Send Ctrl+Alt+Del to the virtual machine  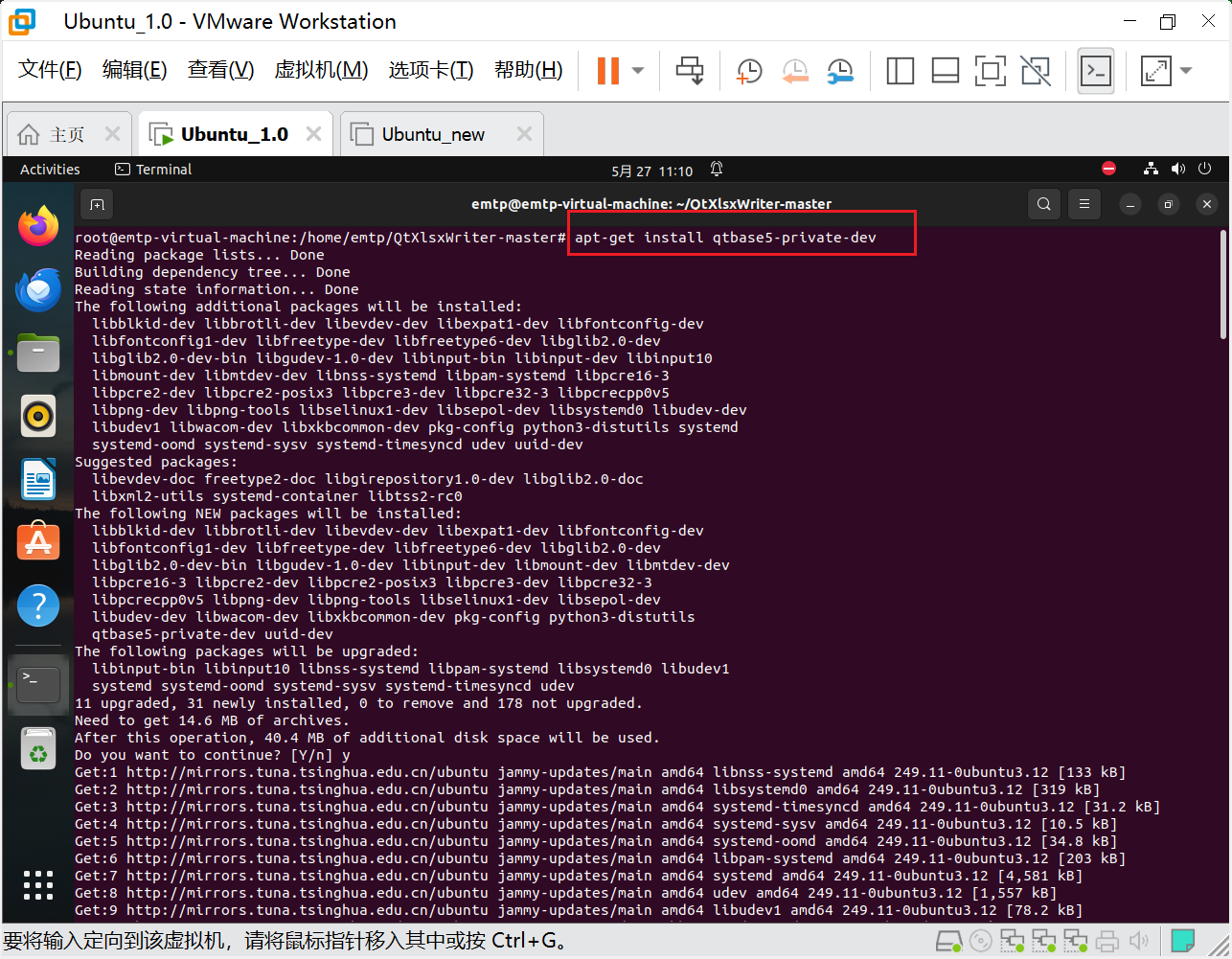click(x=690, y=70)
